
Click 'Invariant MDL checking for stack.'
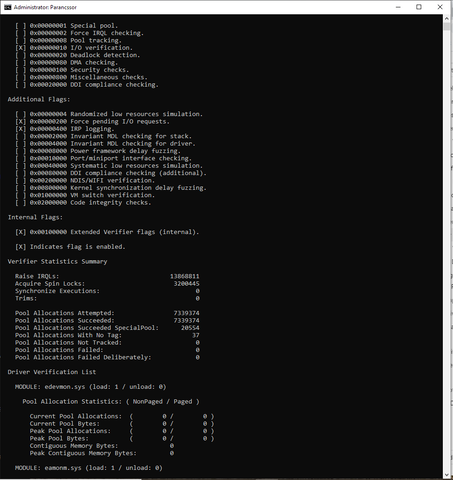[131, 136]
